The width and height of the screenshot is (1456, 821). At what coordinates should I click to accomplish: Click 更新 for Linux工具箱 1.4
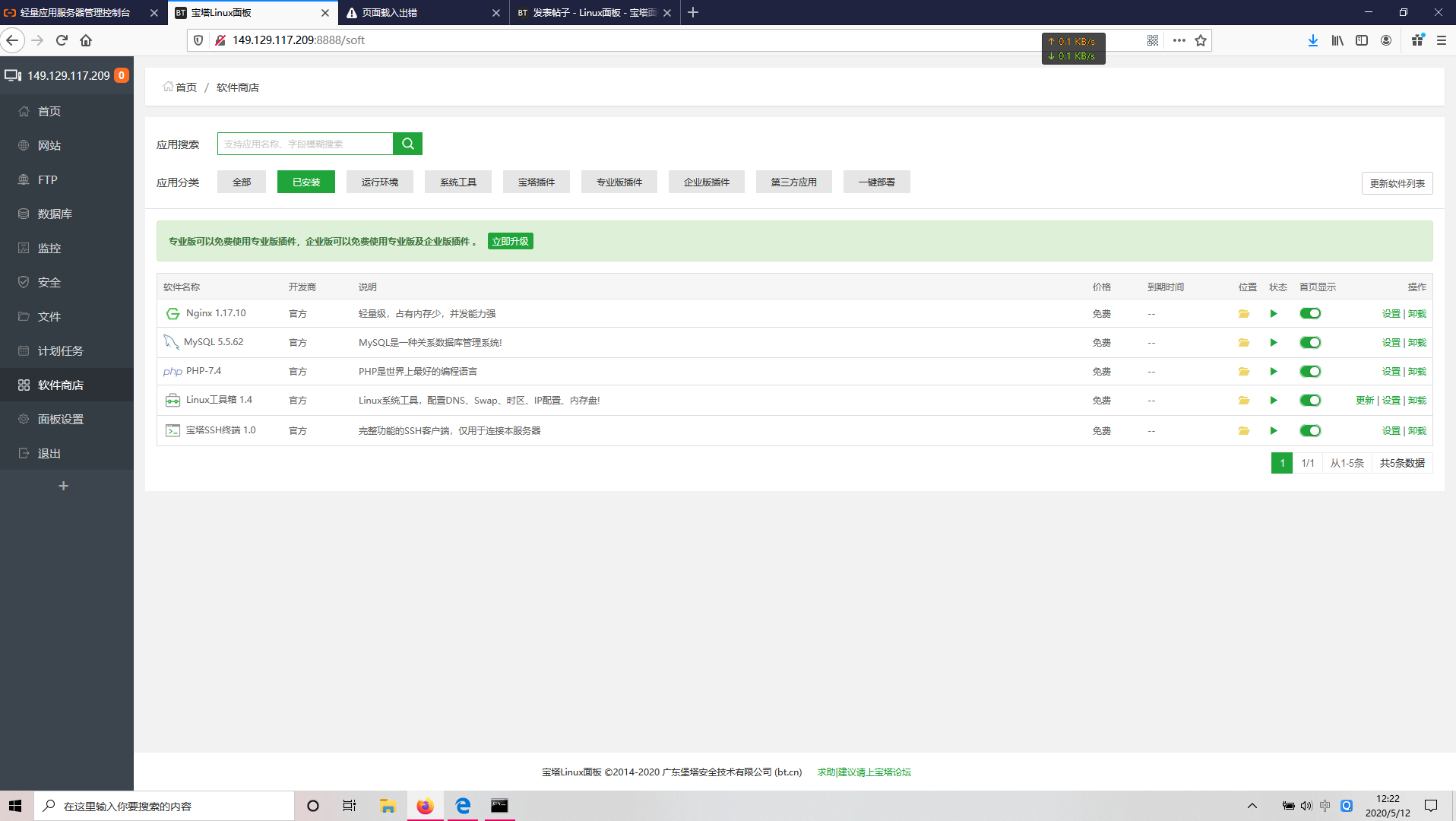click(1365, 400)
